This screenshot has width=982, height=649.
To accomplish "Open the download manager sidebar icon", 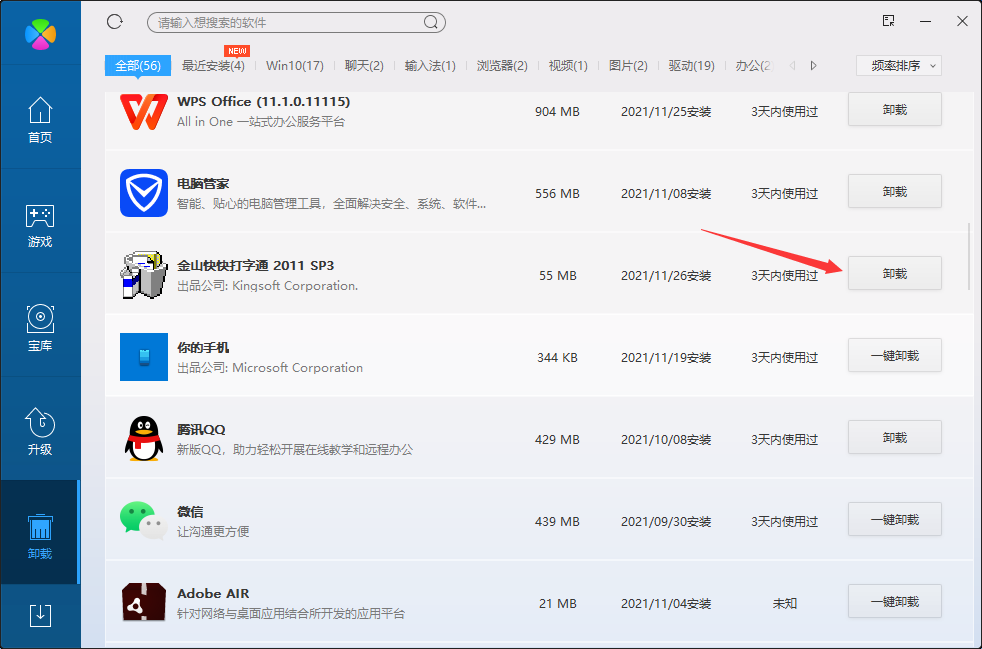I will pos(40,615).
